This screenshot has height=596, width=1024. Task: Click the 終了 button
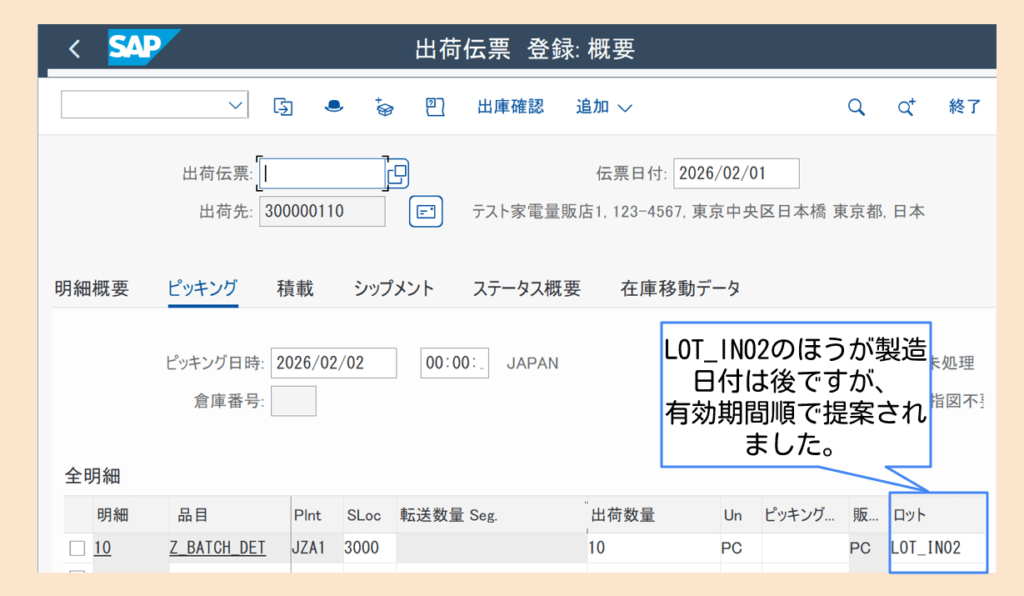click(964, 107)
